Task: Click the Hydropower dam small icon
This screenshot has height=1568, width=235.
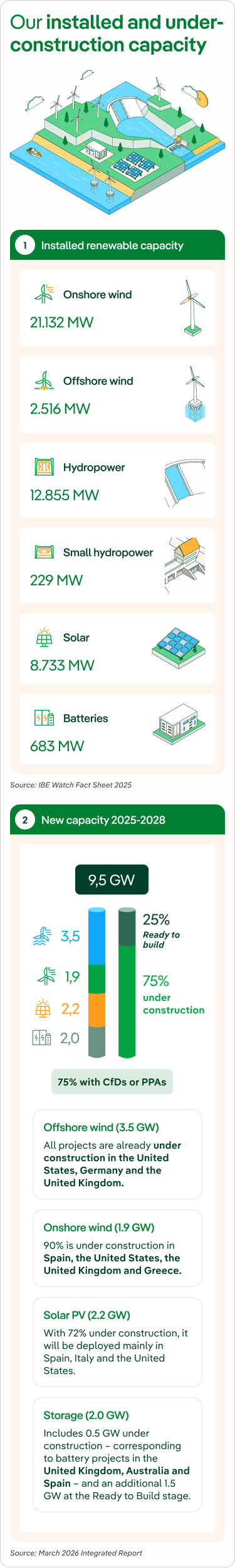Action: (44, 466)
